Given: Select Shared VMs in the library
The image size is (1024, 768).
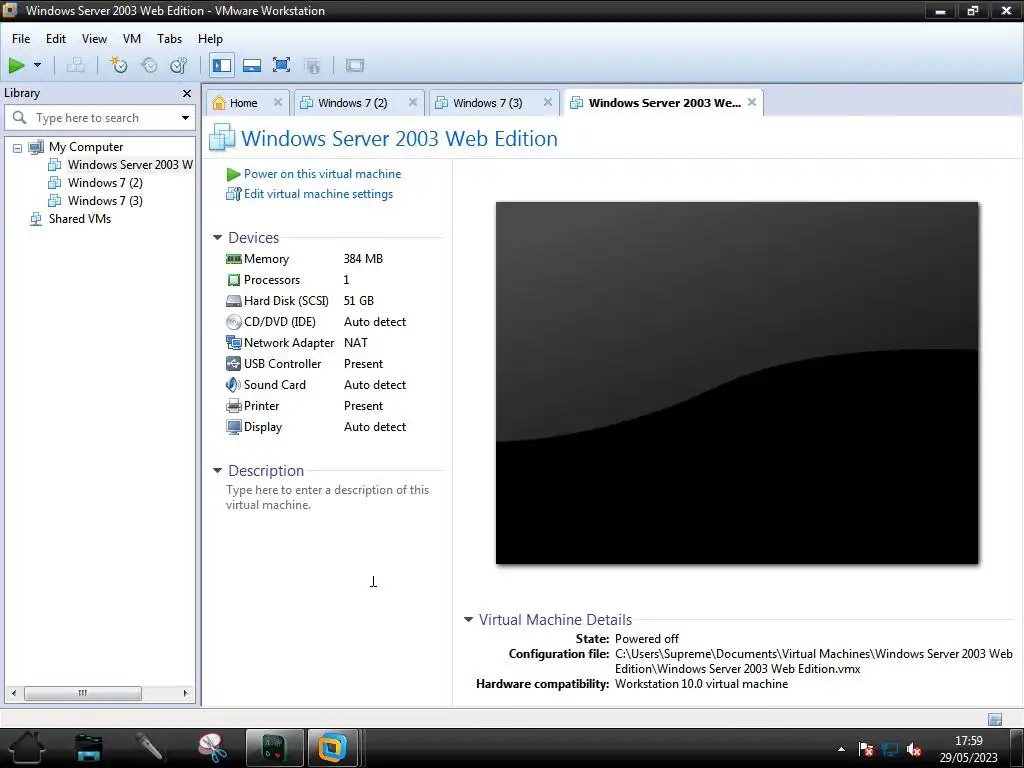Looking at the screenshot, I should click(x=80, y=219).
